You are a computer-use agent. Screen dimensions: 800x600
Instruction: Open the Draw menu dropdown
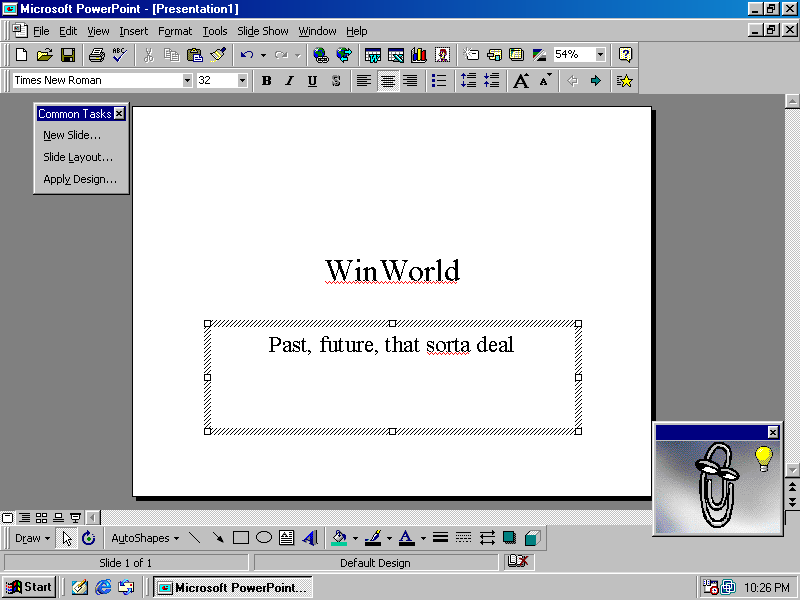click(32, 538)
